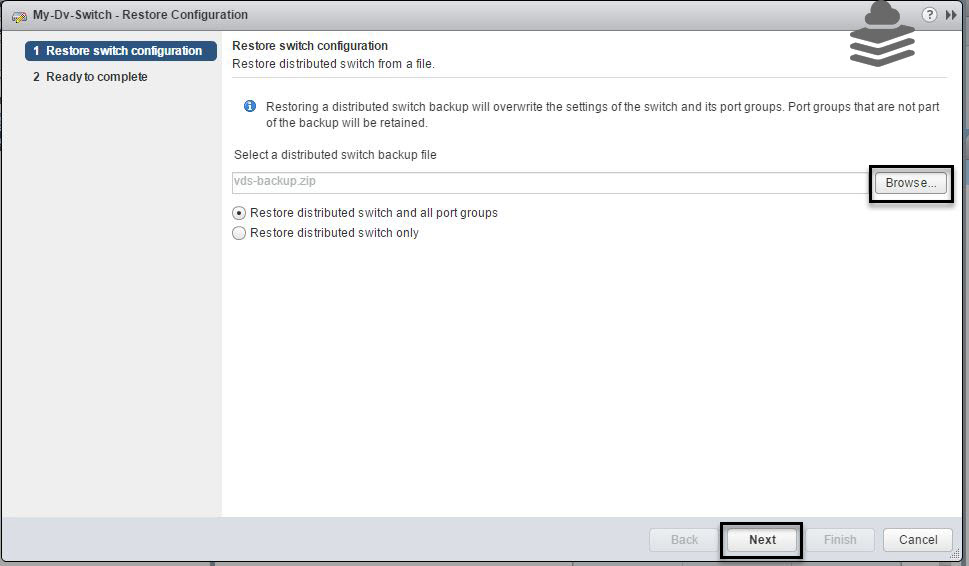The width and height of the screenshot is (969, 566).
Task: Click the overwrite warning information text
Action: tap(603, 114)
